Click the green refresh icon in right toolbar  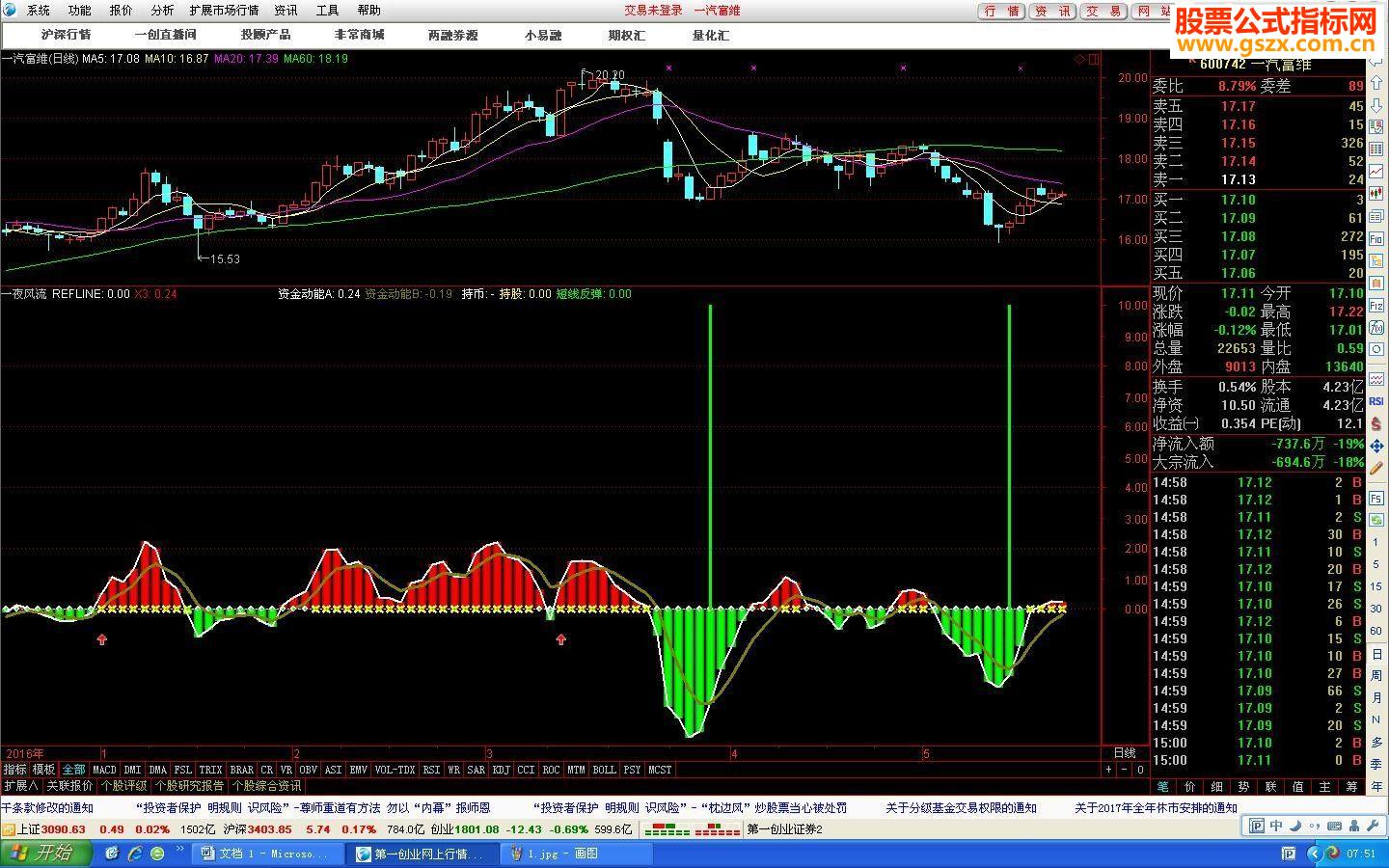tap(1376, 520)
